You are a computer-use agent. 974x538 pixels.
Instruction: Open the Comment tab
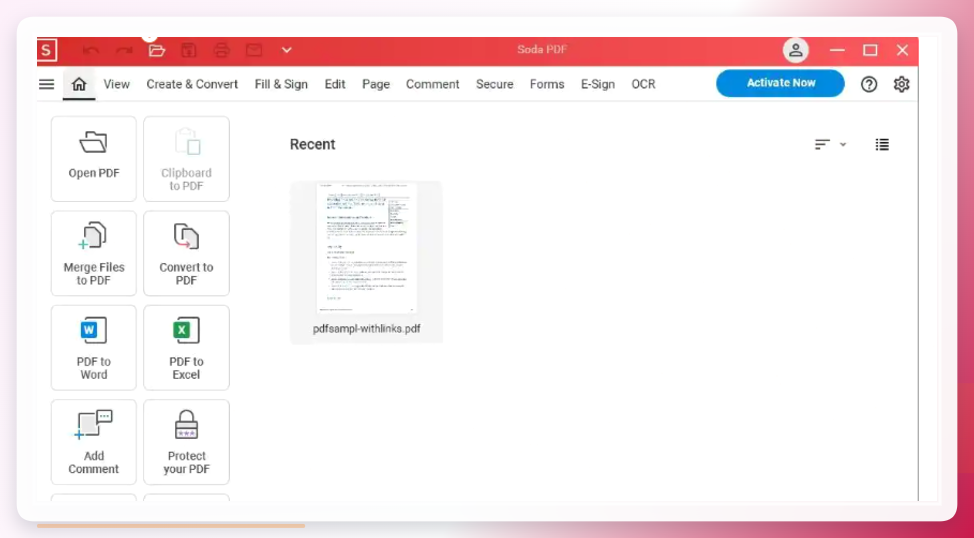432,84
